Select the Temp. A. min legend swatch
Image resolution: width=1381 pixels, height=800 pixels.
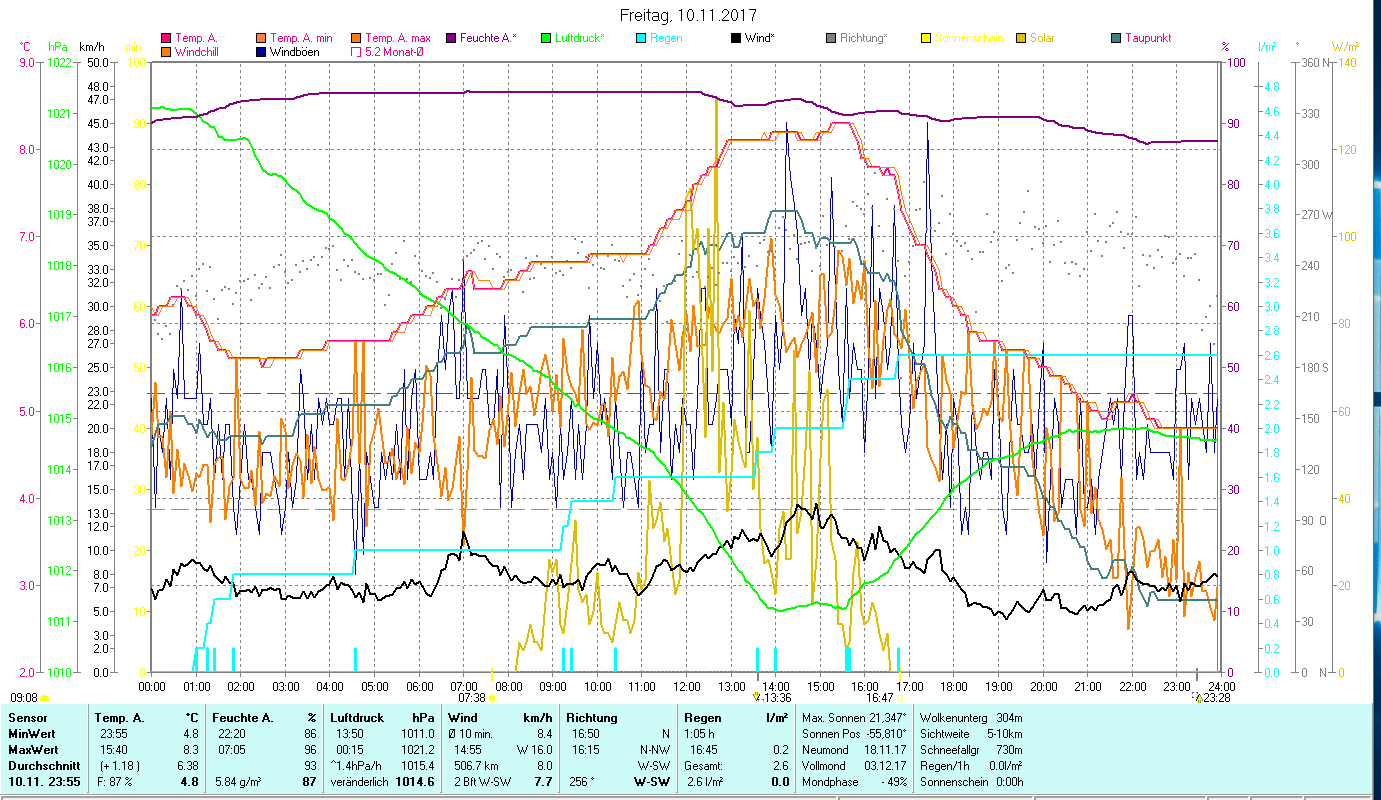coord(261,38)
